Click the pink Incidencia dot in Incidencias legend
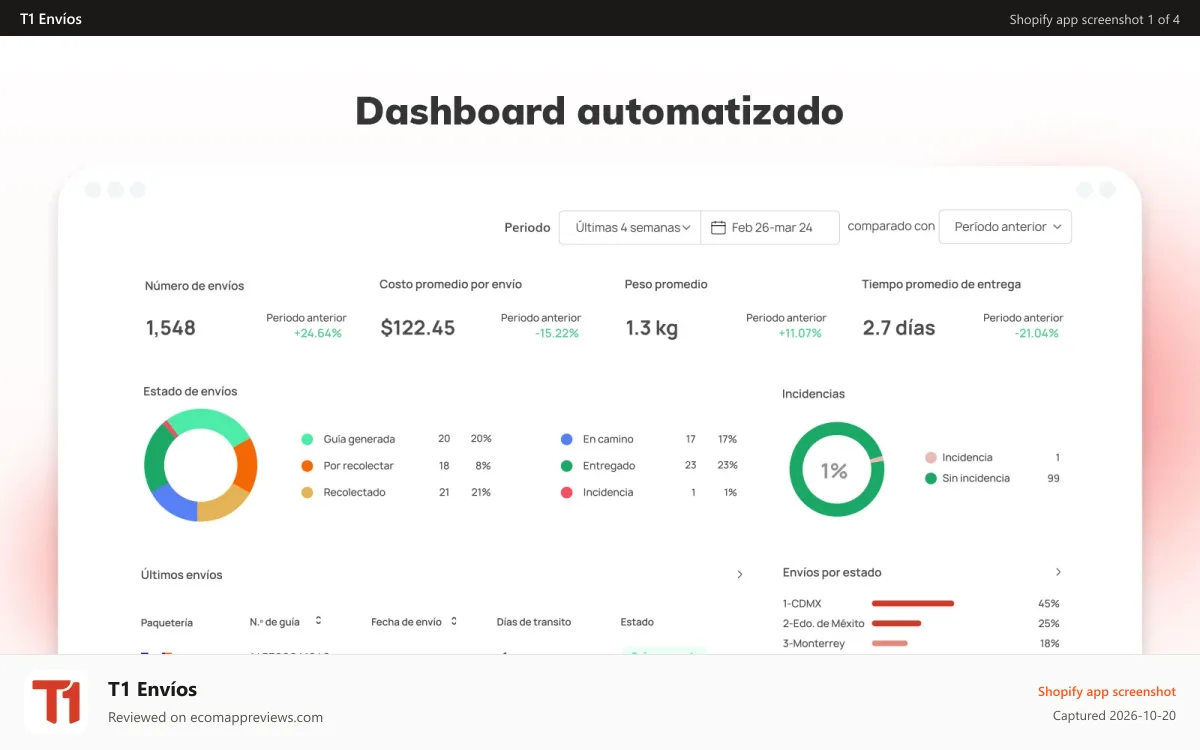 [x=931, y=458]
